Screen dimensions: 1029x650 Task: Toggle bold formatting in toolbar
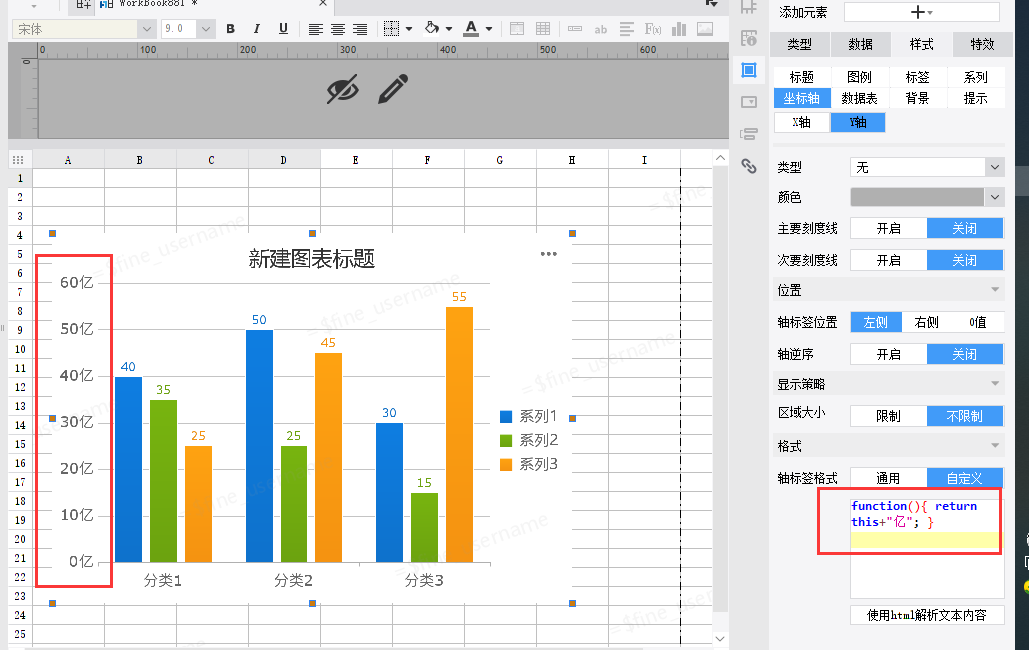[x=230, y=29]
